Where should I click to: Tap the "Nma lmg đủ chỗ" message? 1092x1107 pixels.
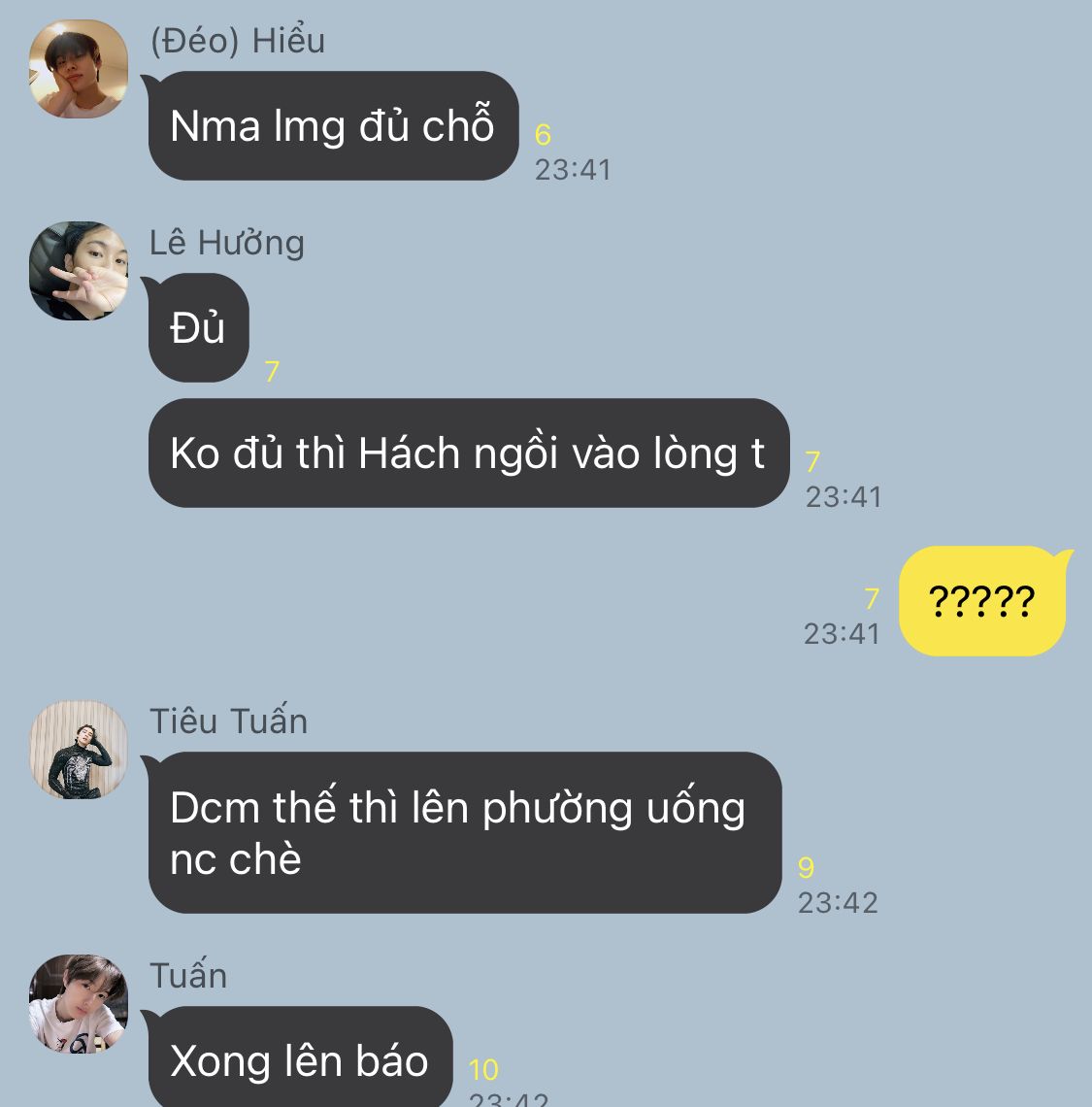[333, 125]
